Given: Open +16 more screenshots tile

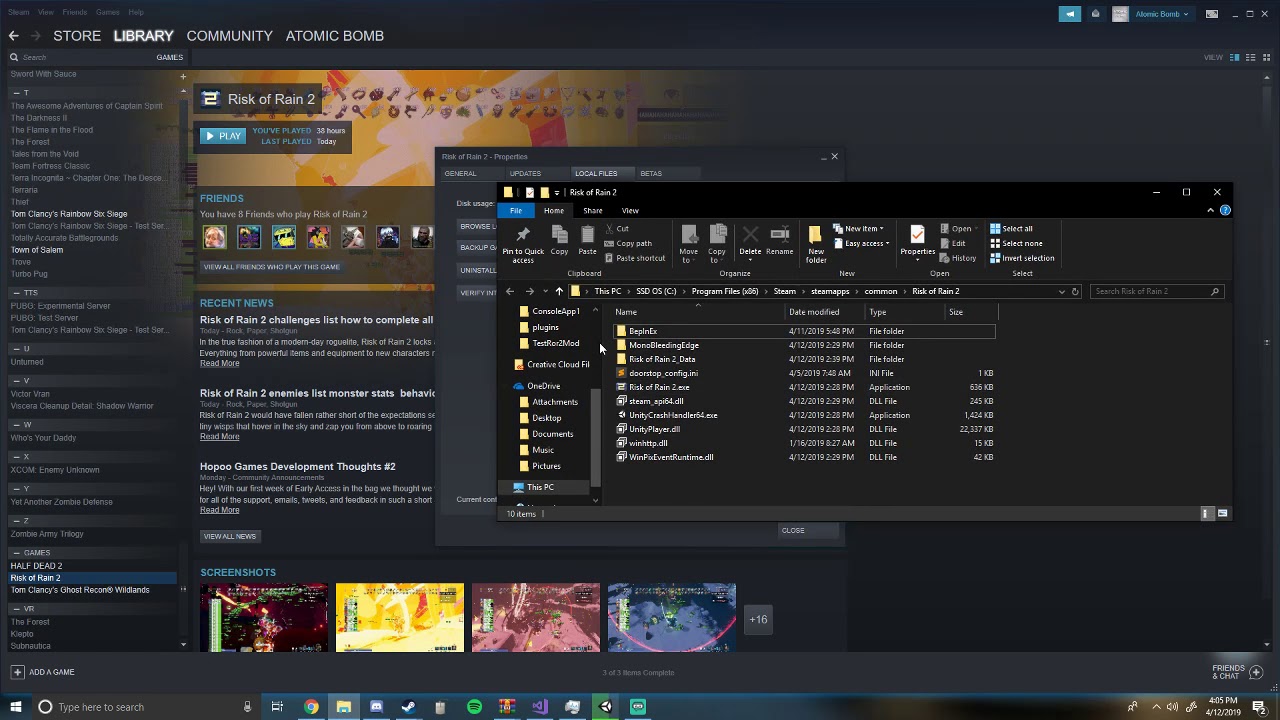Looking at the screenshot, I should click(758, 619).
